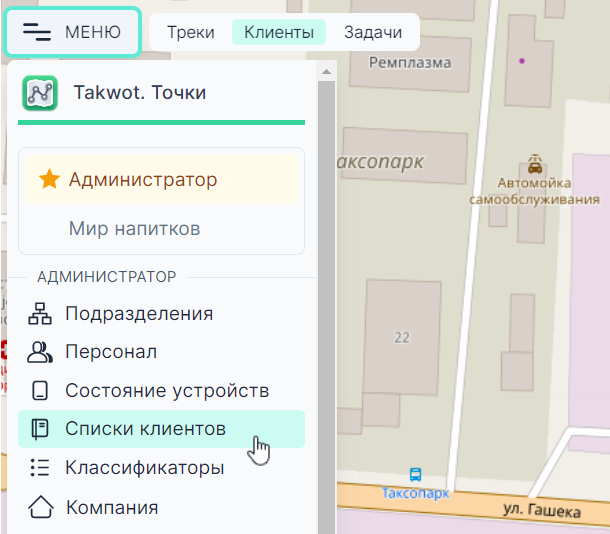Click the Персонал people icon
Image resolution: width=610 pixels, height=534 pixels.
point(40,352)
